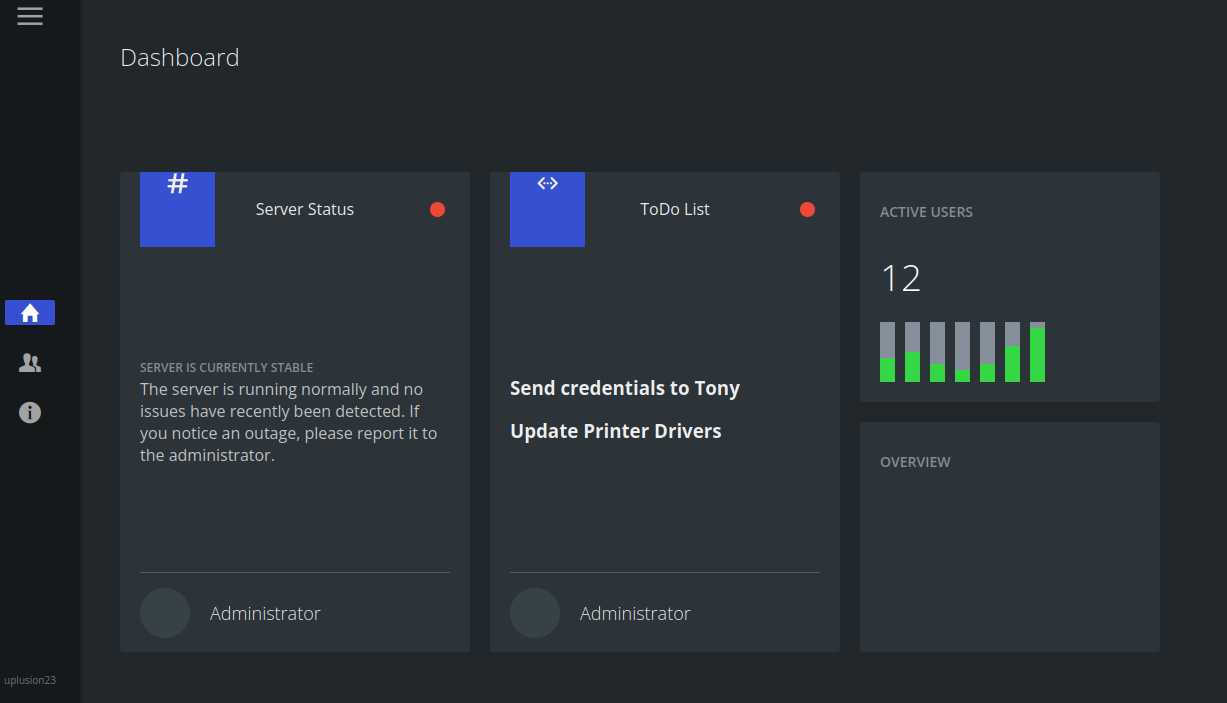The width and height of the screenshot is (1227, 703).
Task: Click the red dot on Server Status
Action: [437, 209]
